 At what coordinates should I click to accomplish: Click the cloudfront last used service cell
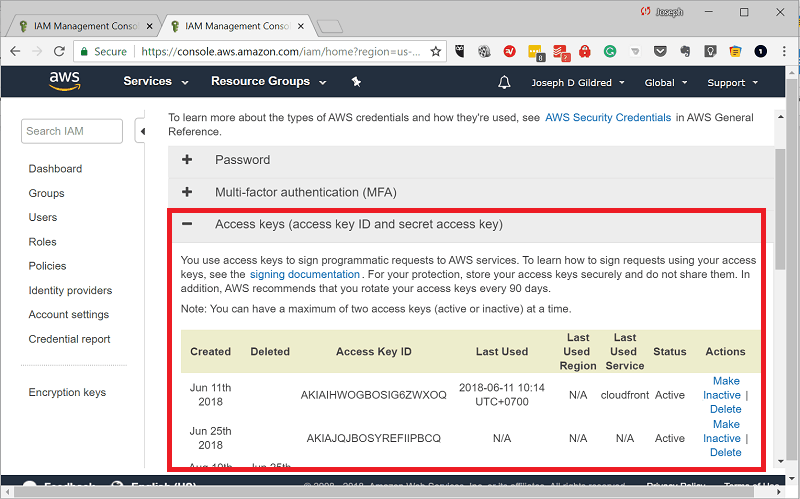[x=624, y=395]
